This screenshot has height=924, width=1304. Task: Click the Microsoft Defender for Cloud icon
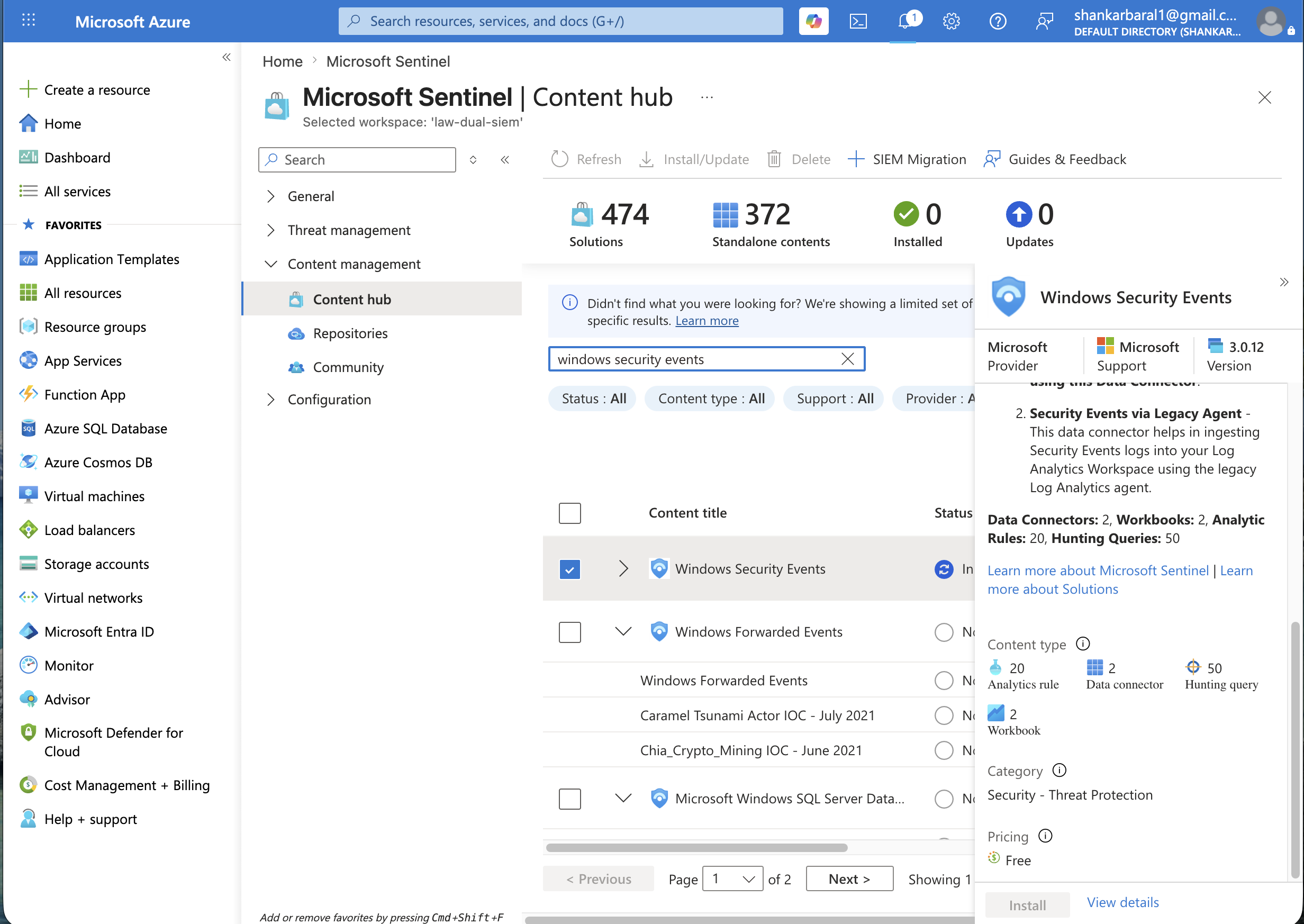click(x=28, y=733)
